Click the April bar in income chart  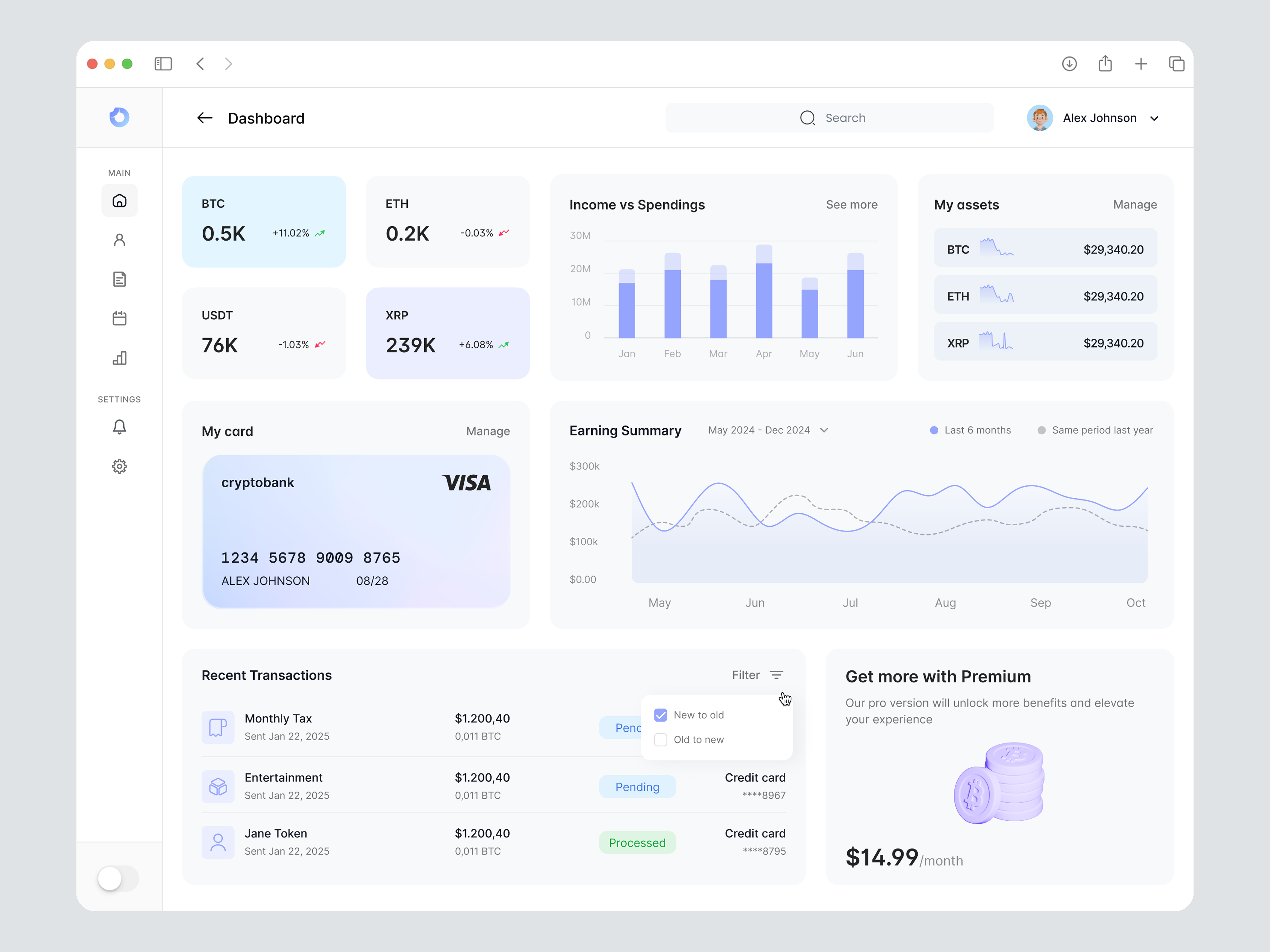coord(764,292)
